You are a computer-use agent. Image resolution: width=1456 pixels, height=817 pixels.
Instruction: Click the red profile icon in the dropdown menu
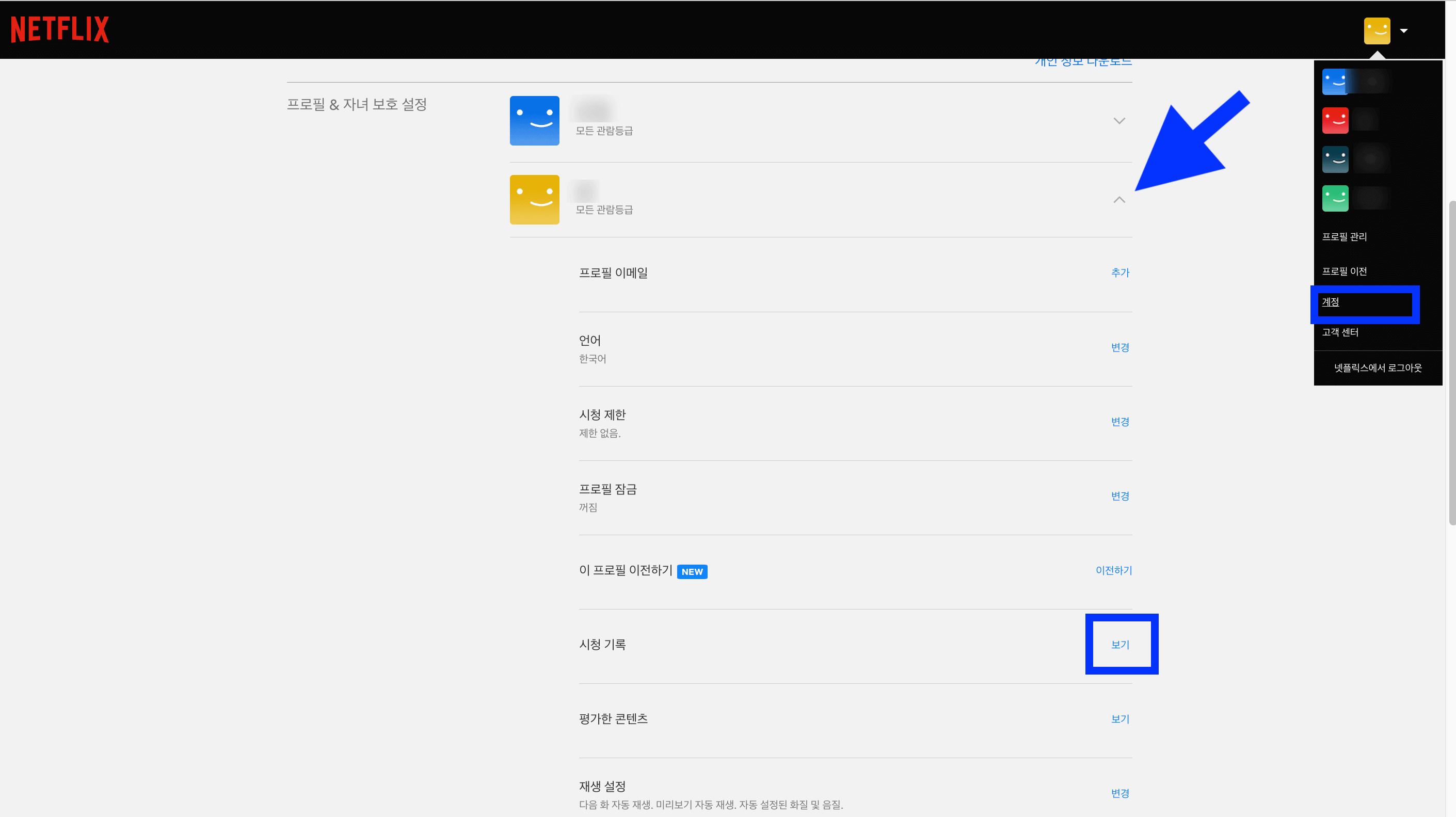(x=1336, y=120)
